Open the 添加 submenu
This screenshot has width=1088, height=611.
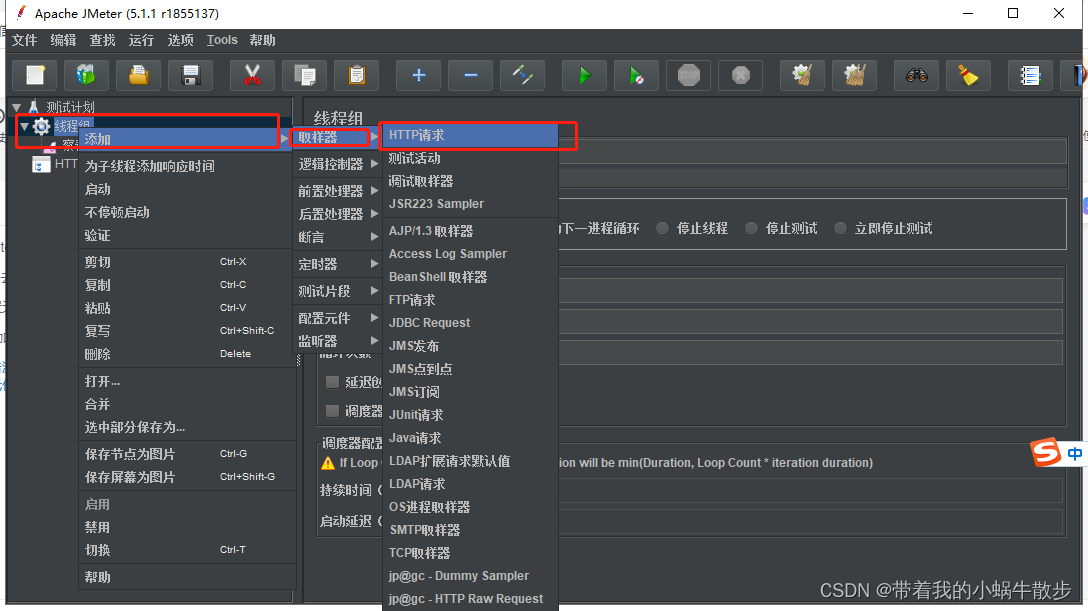click(x=186, y=139)
